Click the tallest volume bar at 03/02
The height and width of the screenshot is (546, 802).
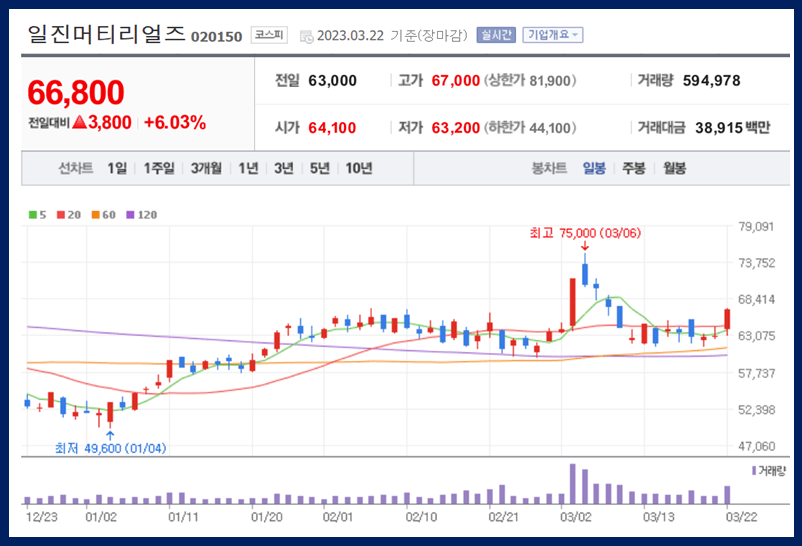[573, 484]
